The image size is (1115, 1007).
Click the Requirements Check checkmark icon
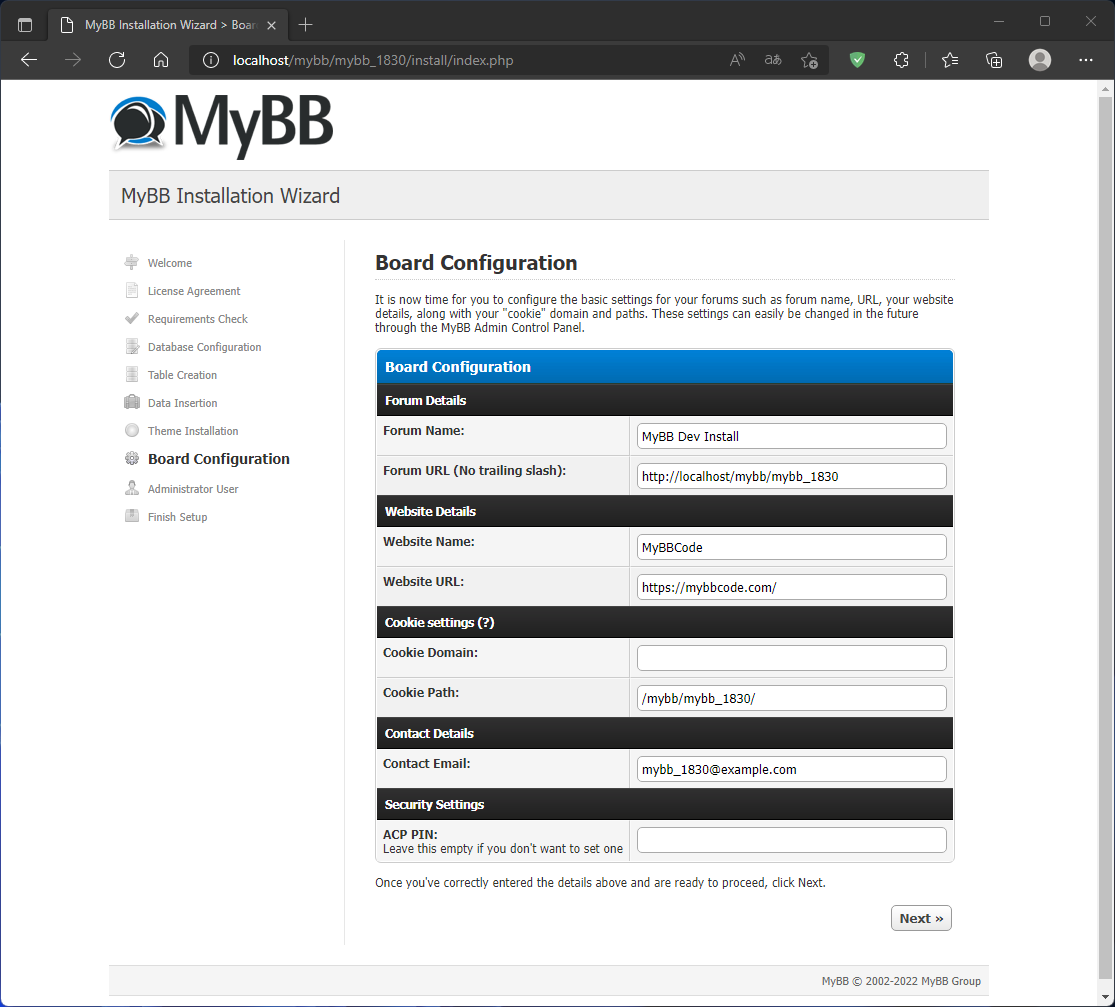(x=132, y=319)
